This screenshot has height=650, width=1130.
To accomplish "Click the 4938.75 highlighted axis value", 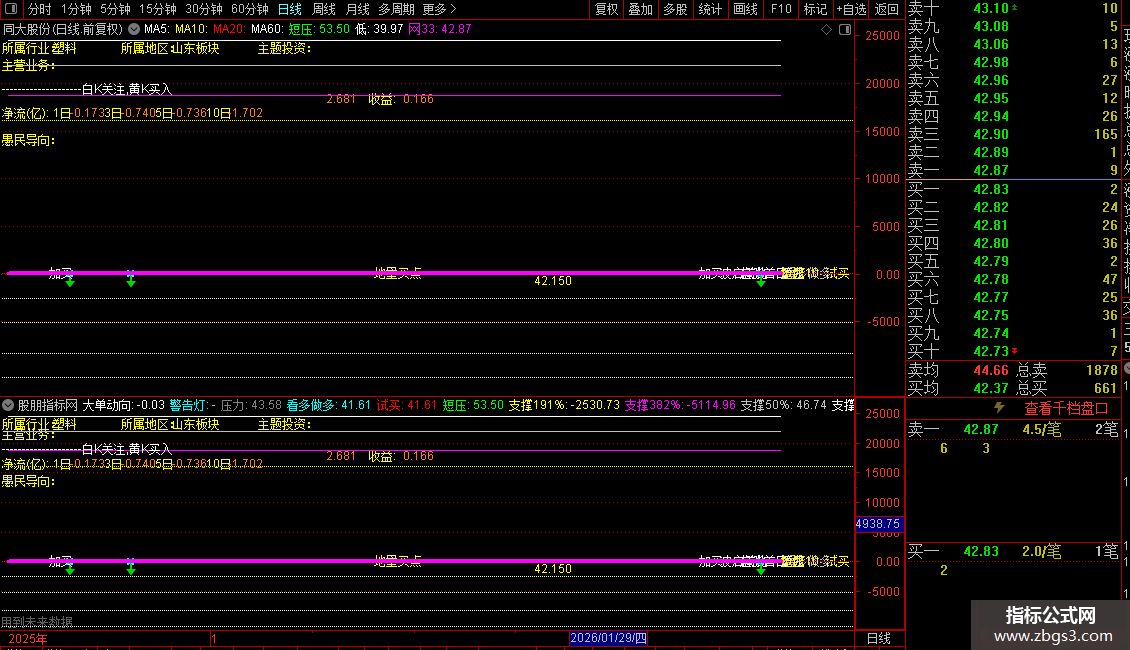I will tap(878, 524).
